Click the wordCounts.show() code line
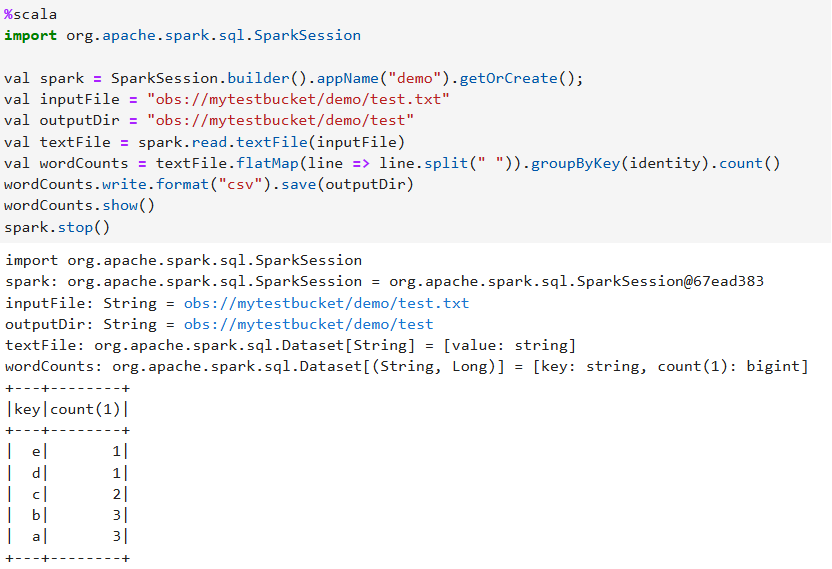Viewport: 832px width, 569px height. click(x=80, y=205)
